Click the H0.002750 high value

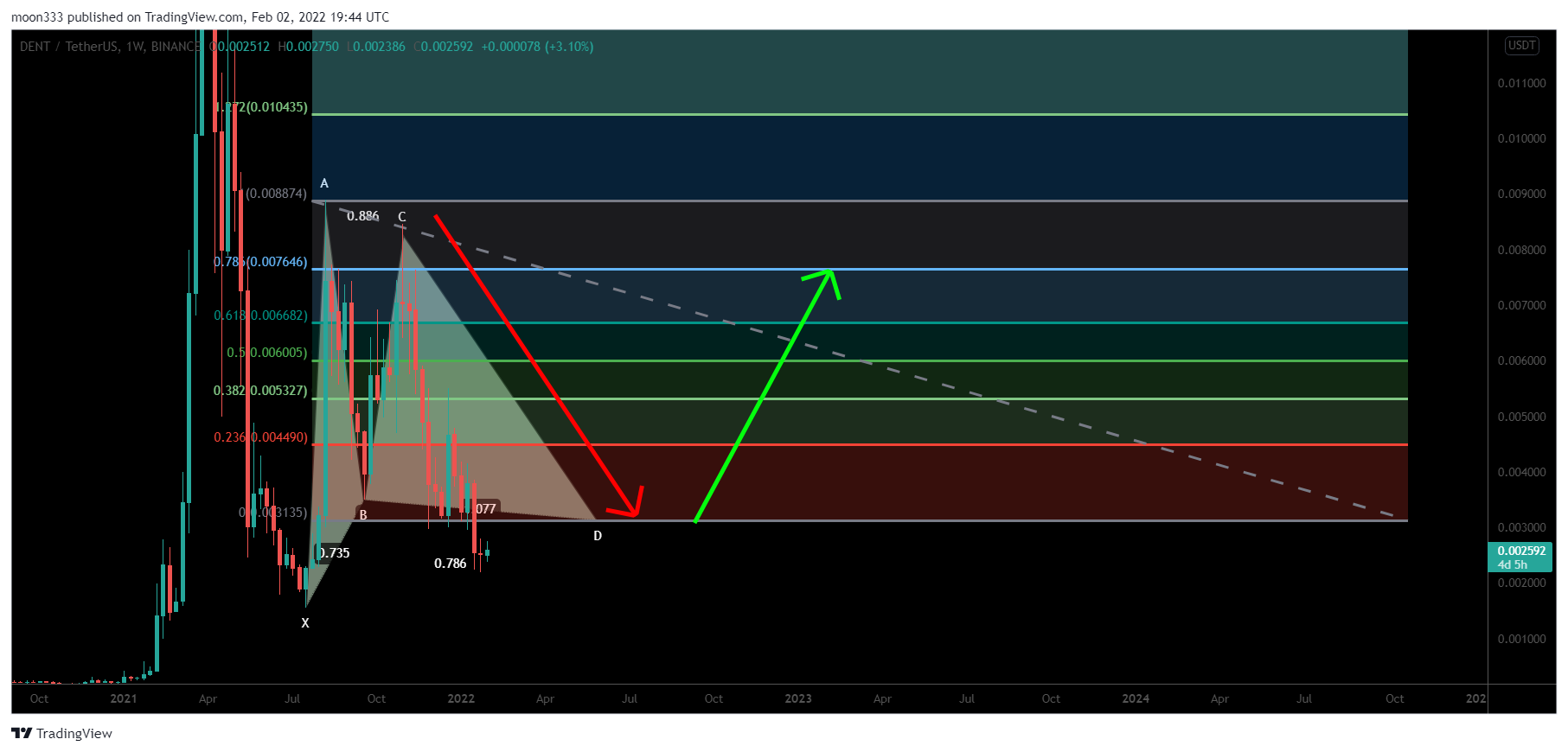point(309,47)
